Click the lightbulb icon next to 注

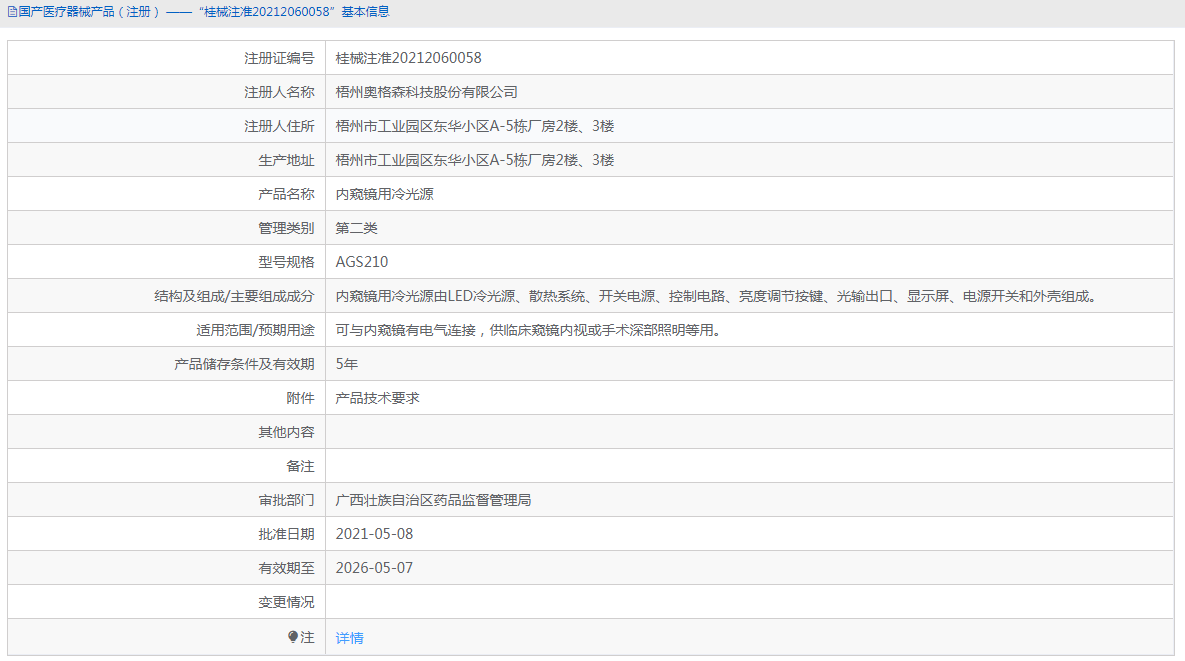(x=291, y=637)
